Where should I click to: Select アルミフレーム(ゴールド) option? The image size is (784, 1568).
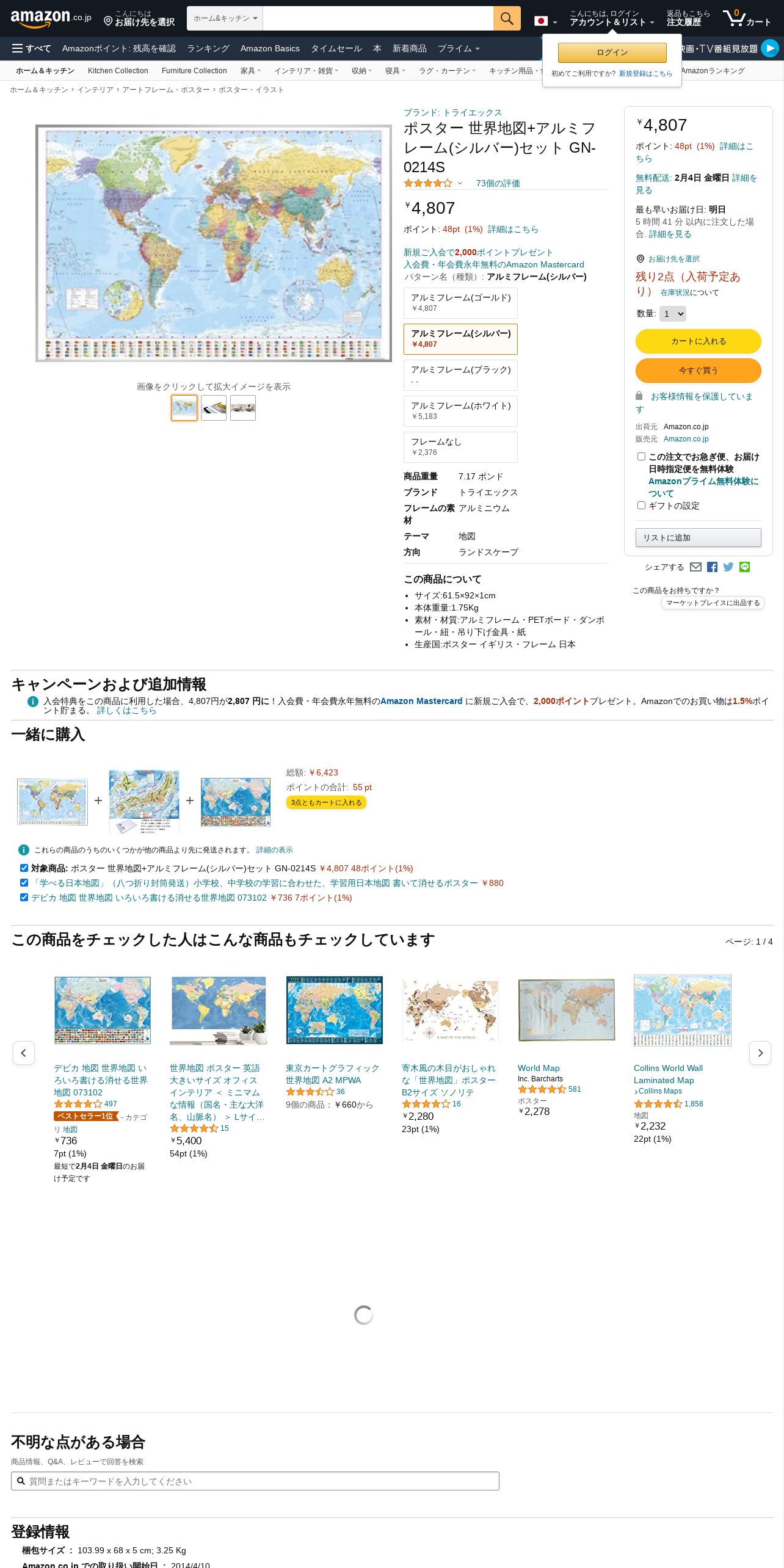click(460, 303)
